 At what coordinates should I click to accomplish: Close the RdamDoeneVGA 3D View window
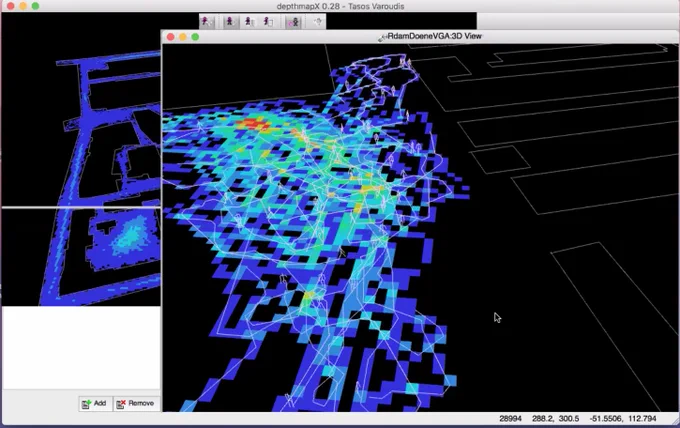tap(171, 37)
